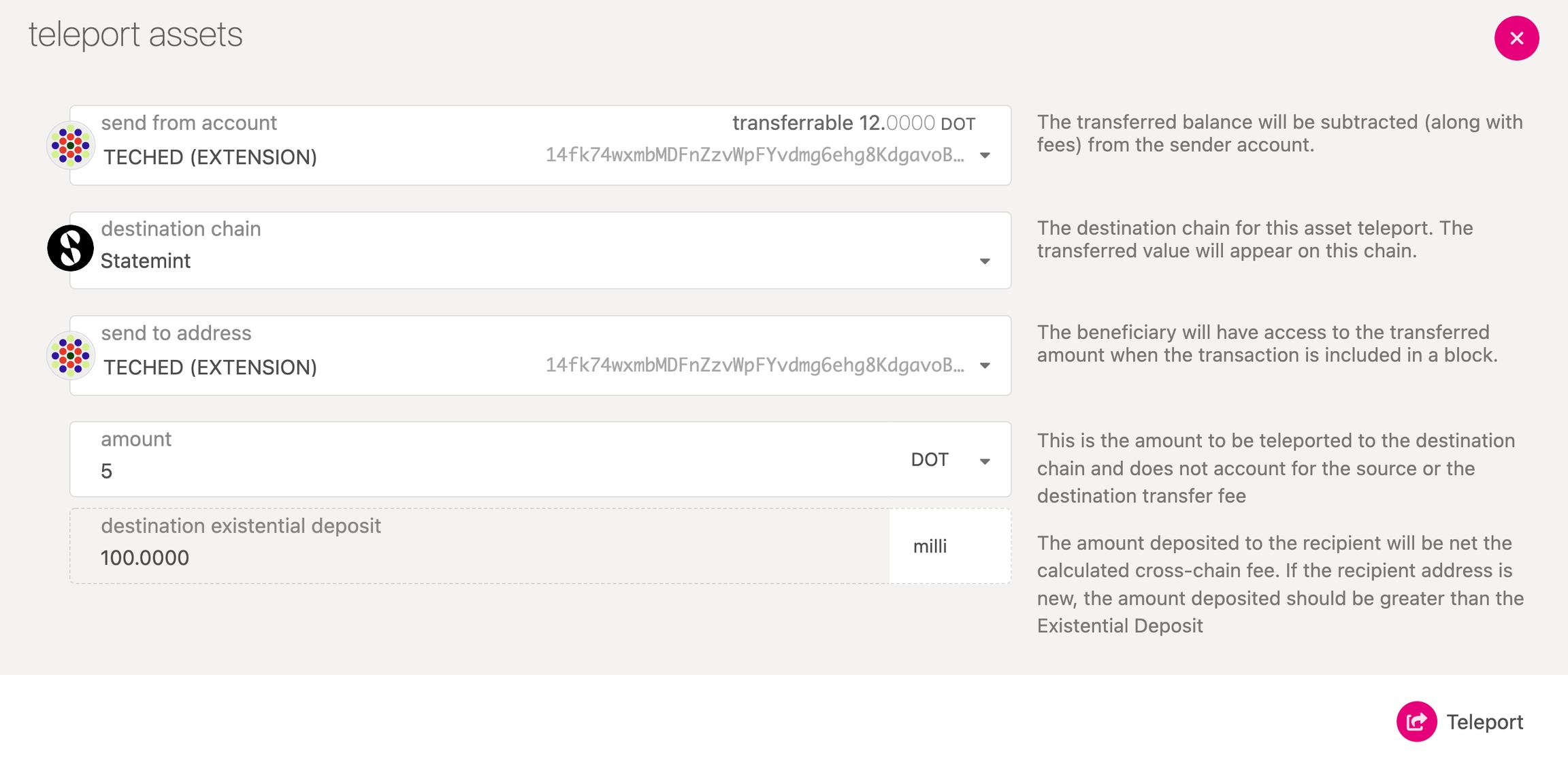Screen dimensions: 1568x760
Task: Click the pink Teleport share icon
Action: pos(1416,721)
